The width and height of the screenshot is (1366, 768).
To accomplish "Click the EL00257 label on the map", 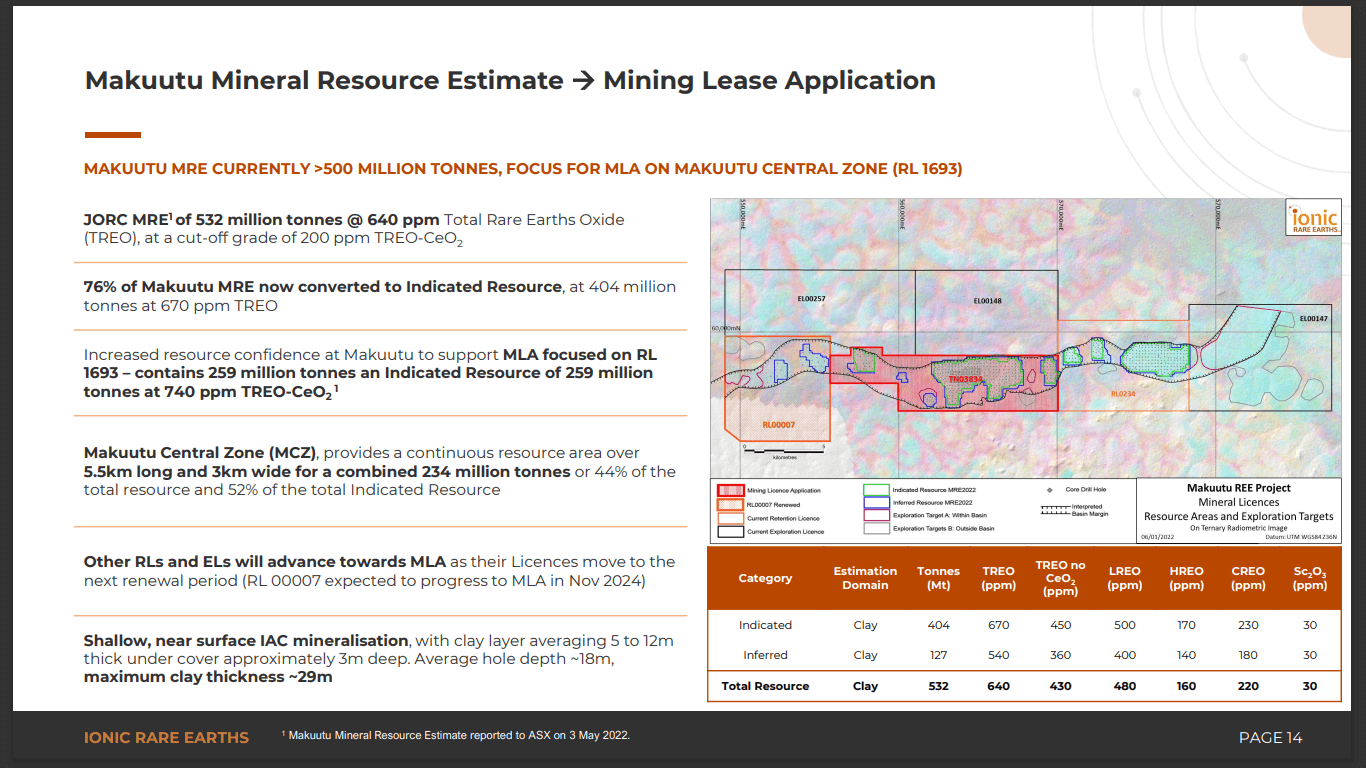I will (x=811, y=299).
